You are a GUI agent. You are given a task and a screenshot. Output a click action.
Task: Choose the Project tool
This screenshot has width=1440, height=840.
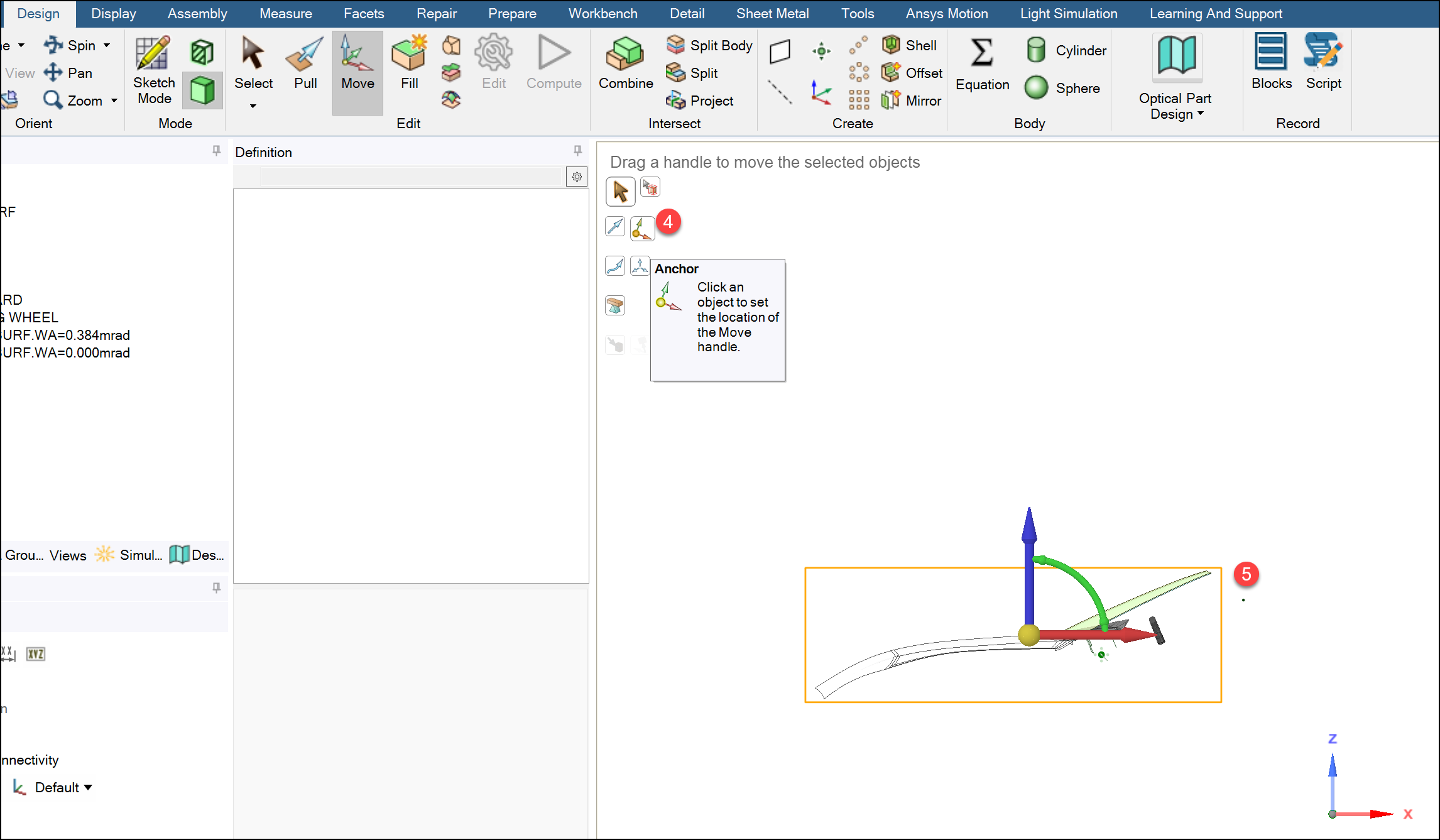tap(699, 101)
